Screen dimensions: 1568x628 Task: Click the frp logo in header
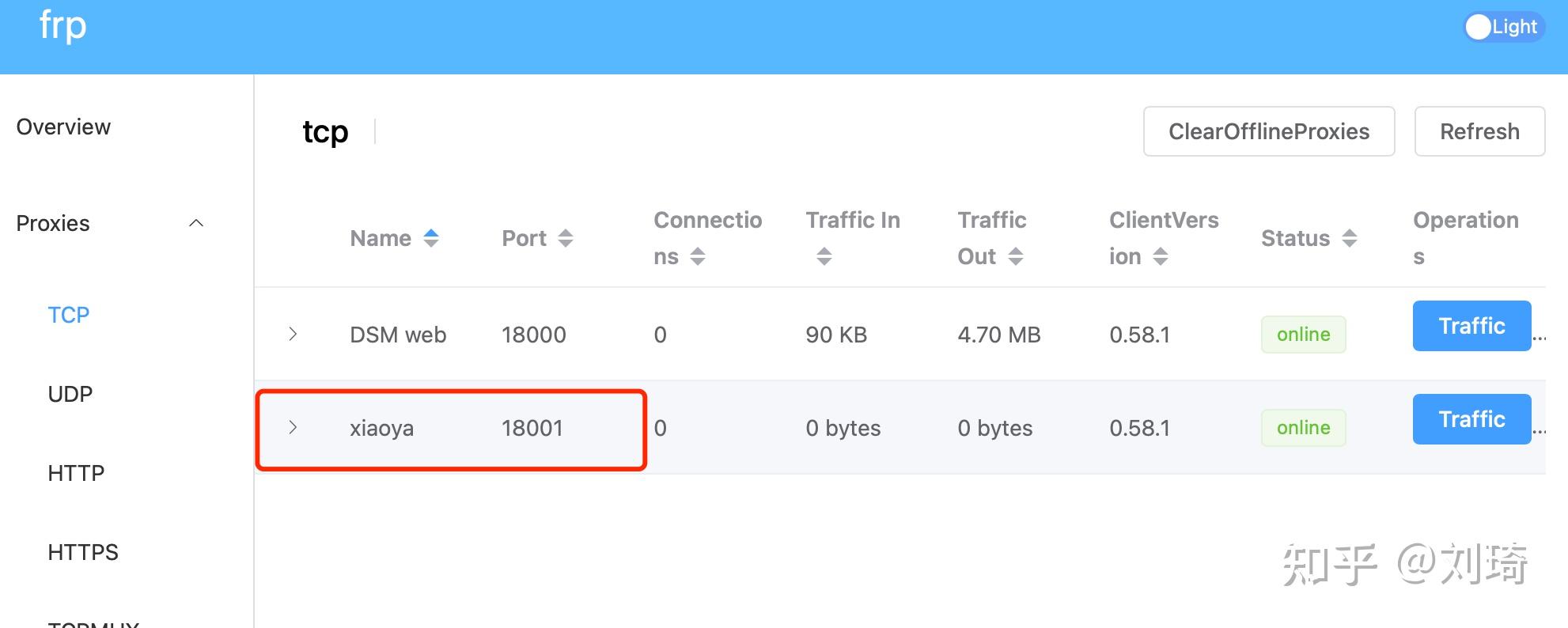[x=62, y=26]
